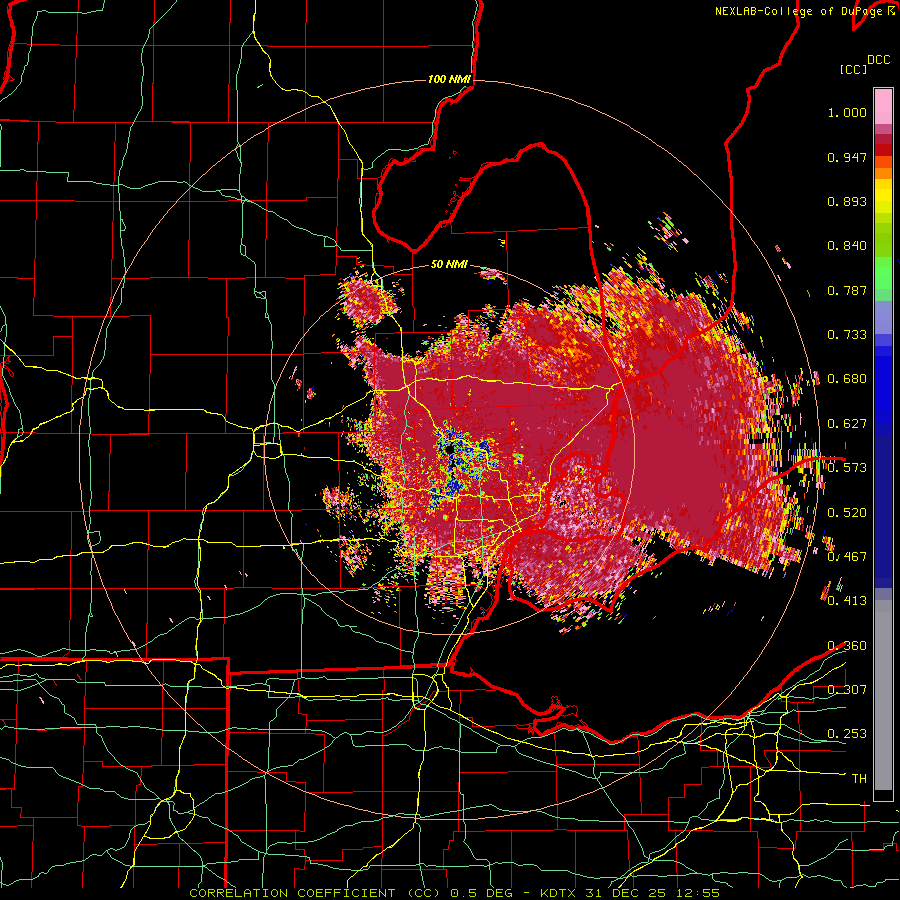The height and width of the screenshot is (900, 900).
Task: Click the 0.307 color scale value
Action: (x=847, y=690)
